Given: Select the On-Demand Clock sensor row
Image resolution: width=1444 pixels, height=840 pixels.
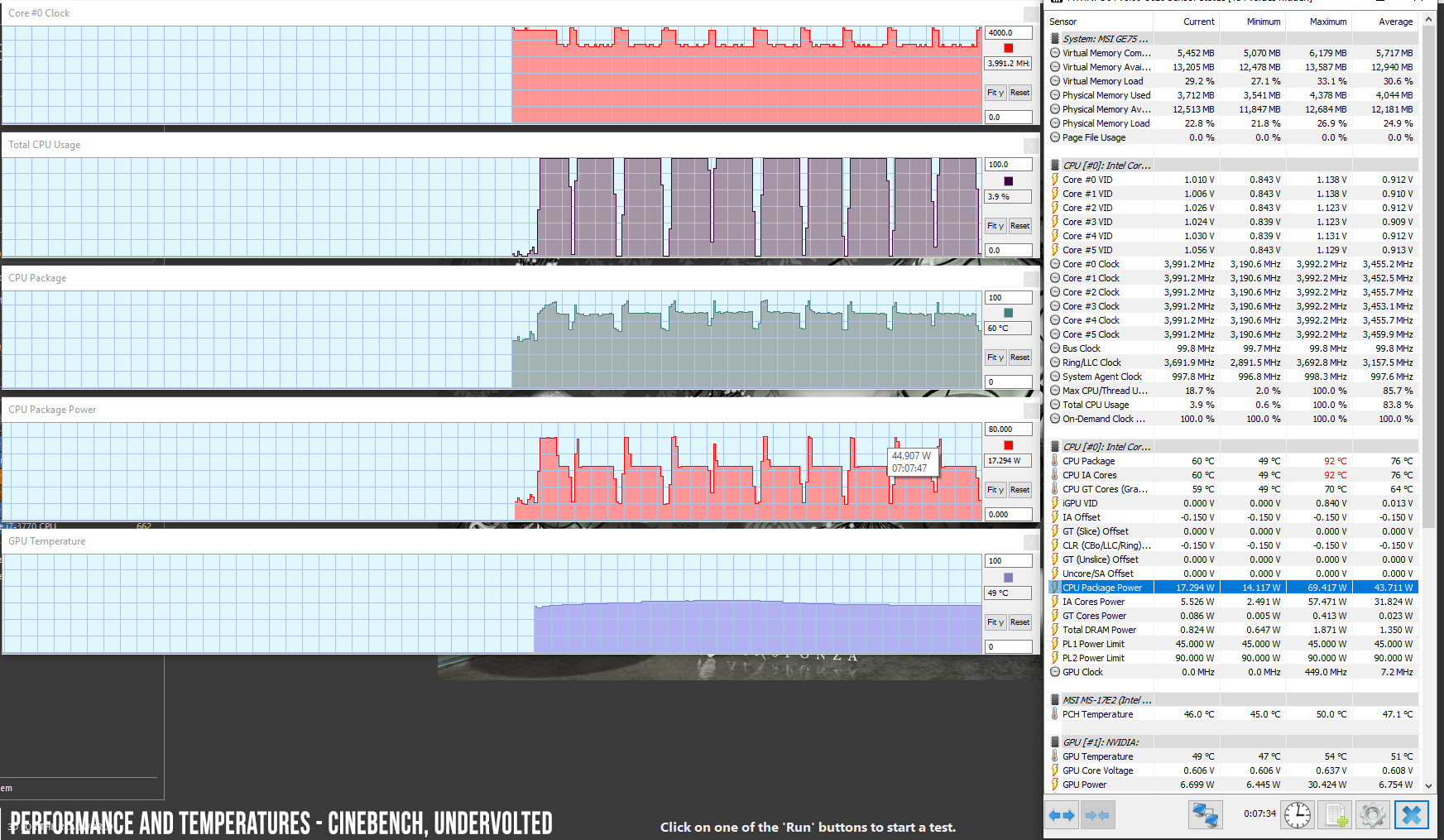Looking at the screenshot, I should pyautogui.click(x=1233, y=419).
